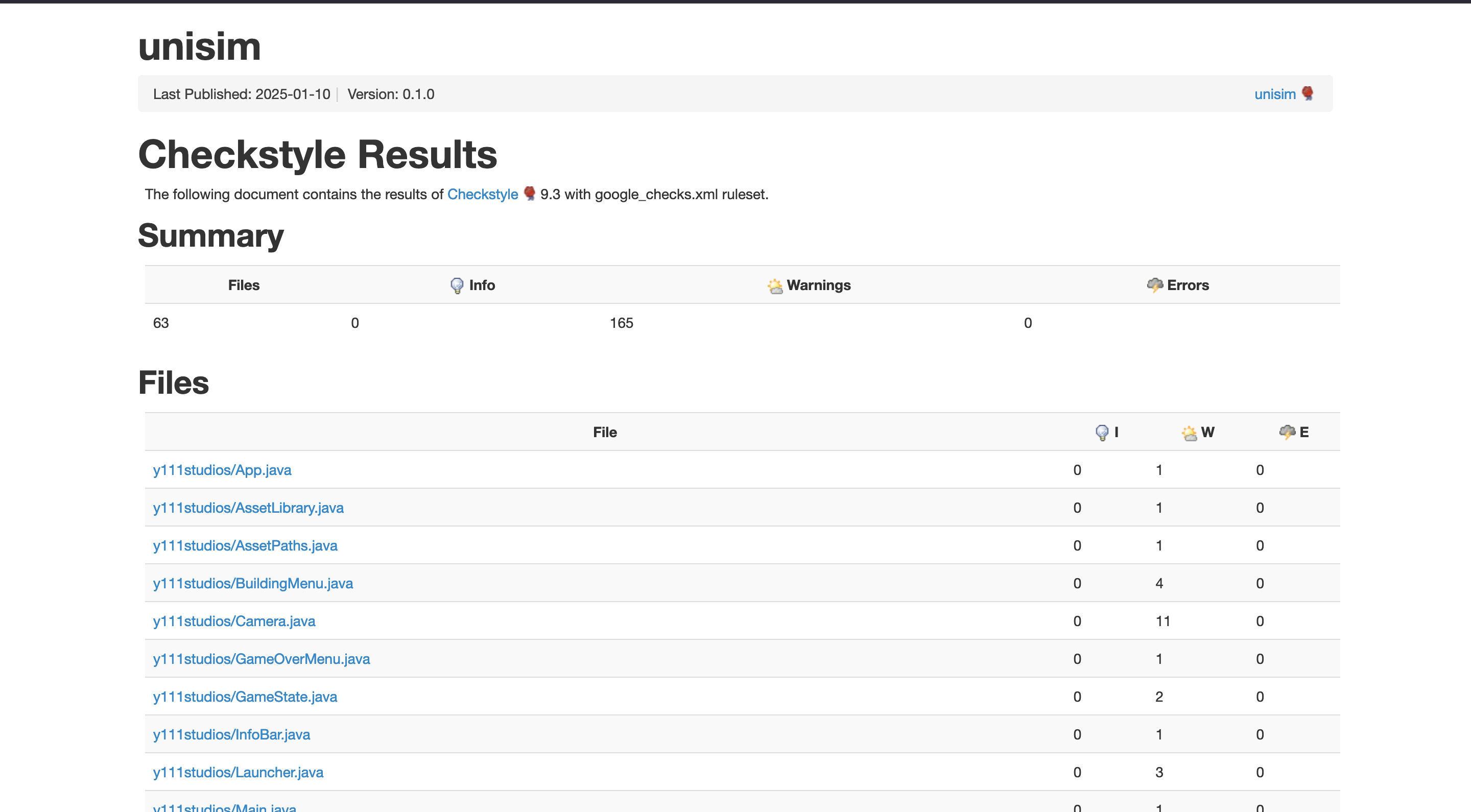Image resolution: width=1471 pixels, height=812 pixels.
Task: Click external-link icon after the Checkstyle link
Action: pos(529,193)
